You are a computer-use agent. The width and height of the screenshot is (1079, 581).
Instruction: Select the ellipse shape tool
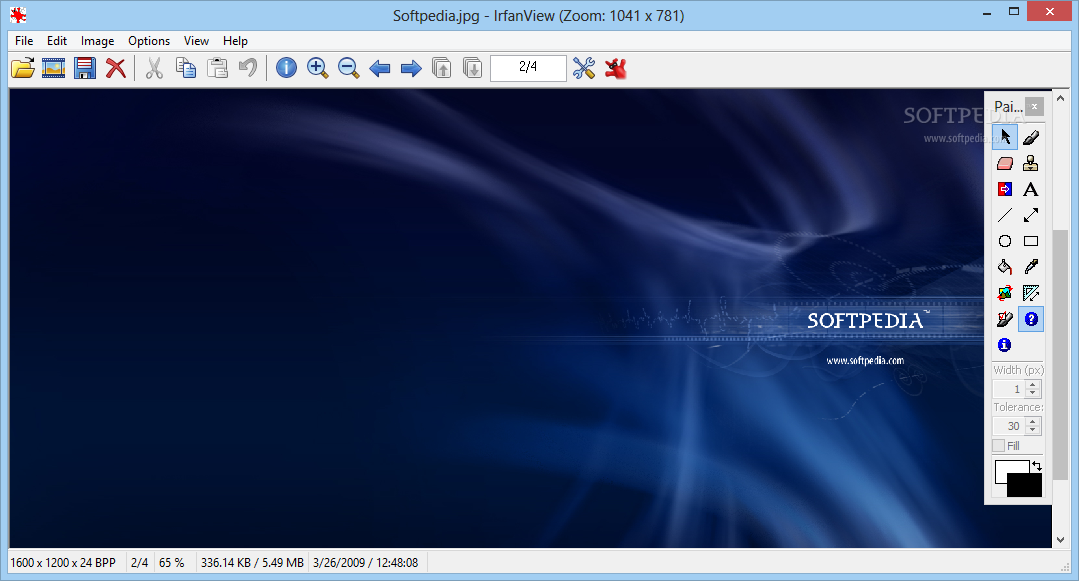(1005, 241)
